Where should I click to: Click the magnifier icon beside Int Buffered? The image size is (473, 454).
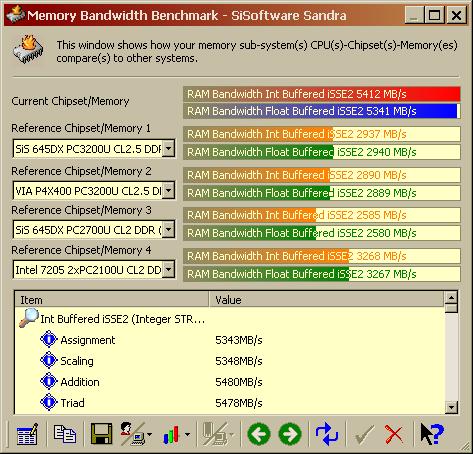29,317
